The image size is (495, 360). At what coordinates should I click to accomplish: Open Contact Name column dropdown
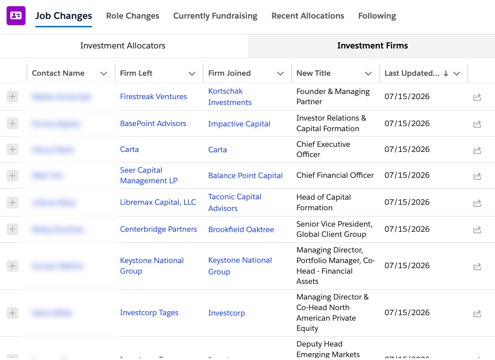pyautogui.click(x=104, y=73)
